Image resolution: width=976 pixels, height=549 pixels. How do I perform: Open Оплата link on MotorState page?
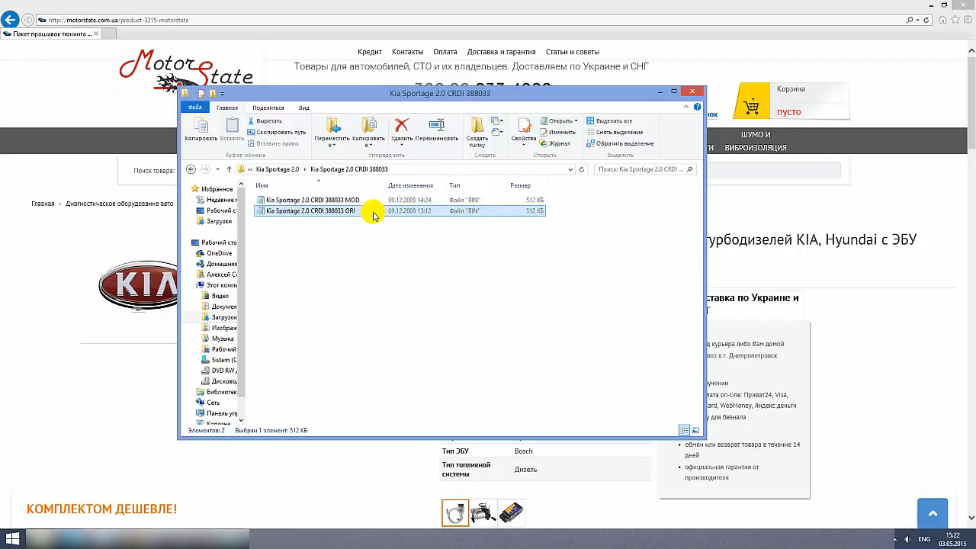click(x=445, y=52)
